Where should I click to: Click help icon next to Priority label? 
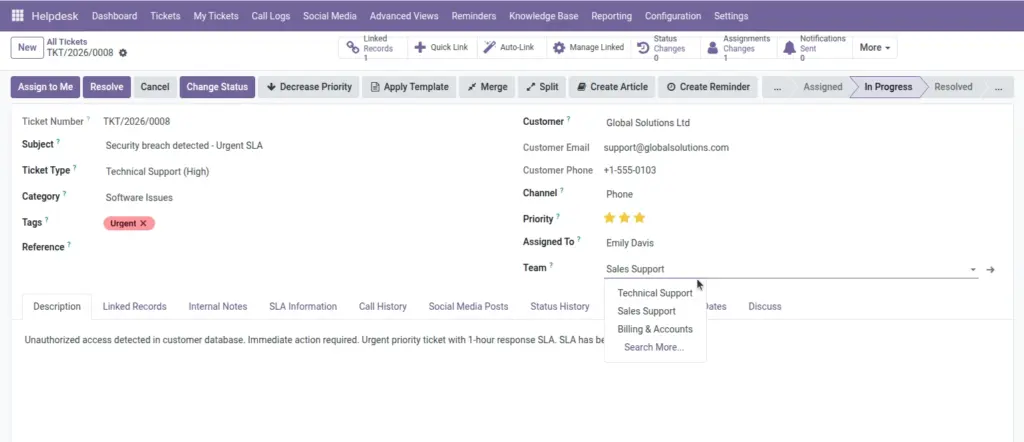coord(558,216)
